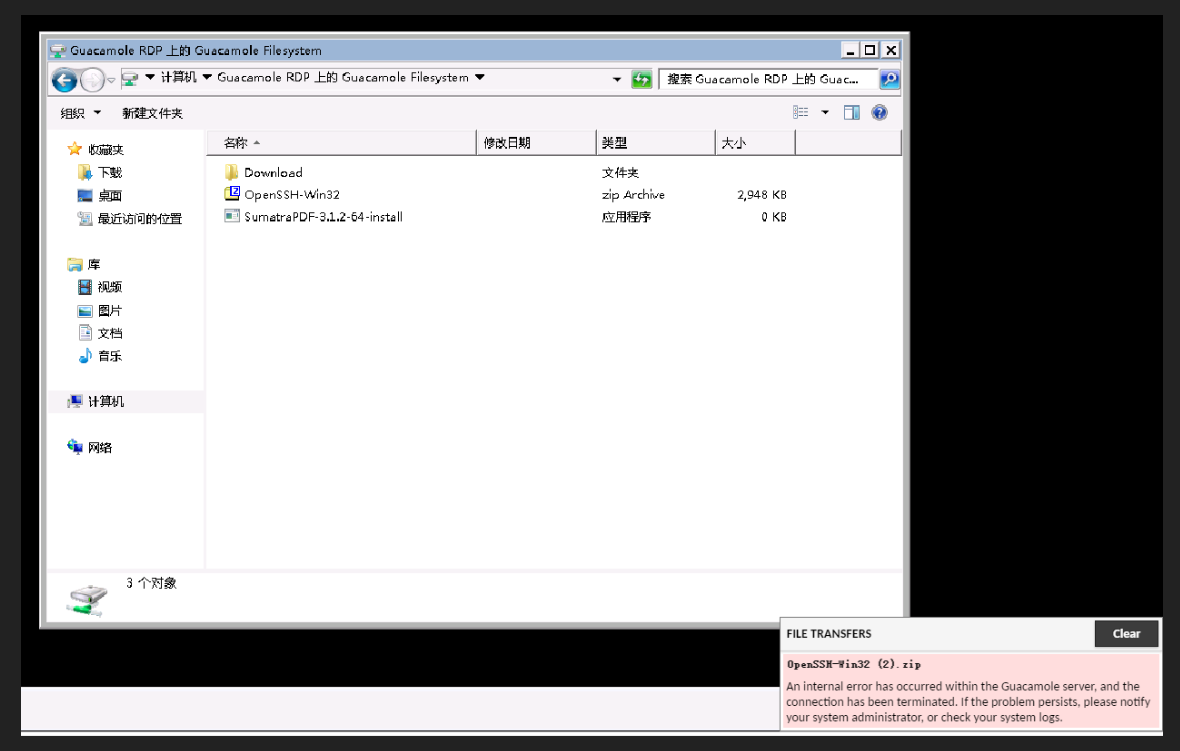The width and height of the screenshot is (1180, 751).
Task: Click the back navigation arrow
Action: point(62,79)
